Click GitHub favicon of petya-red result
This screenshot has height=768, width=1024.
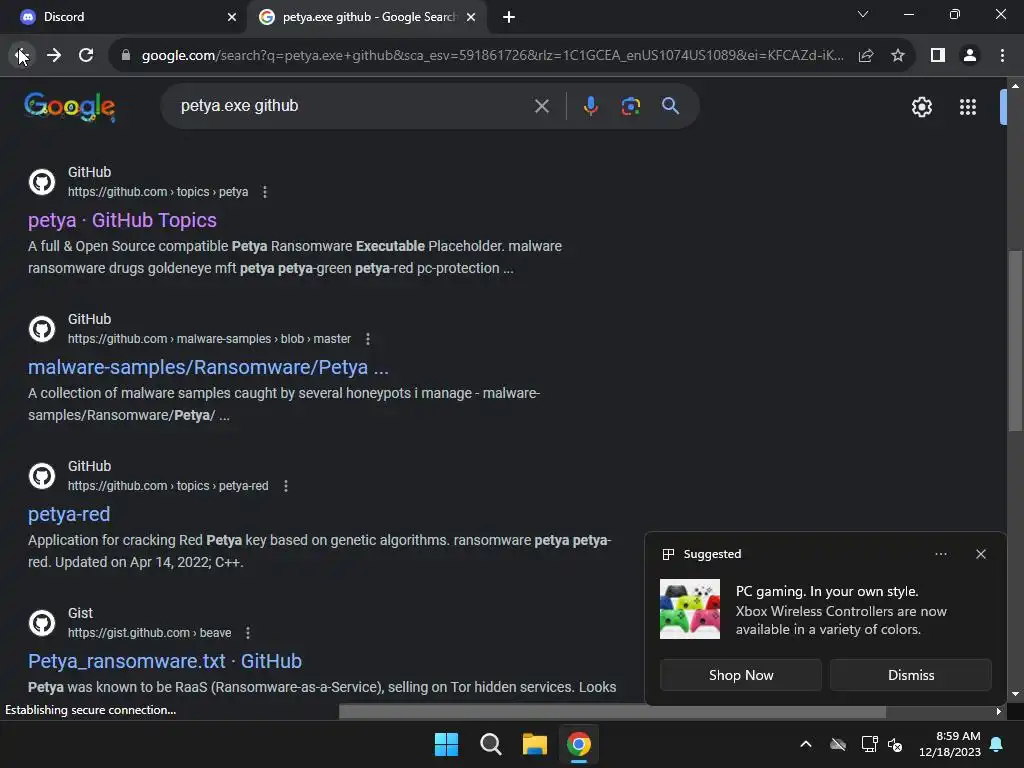pos(42,475)
